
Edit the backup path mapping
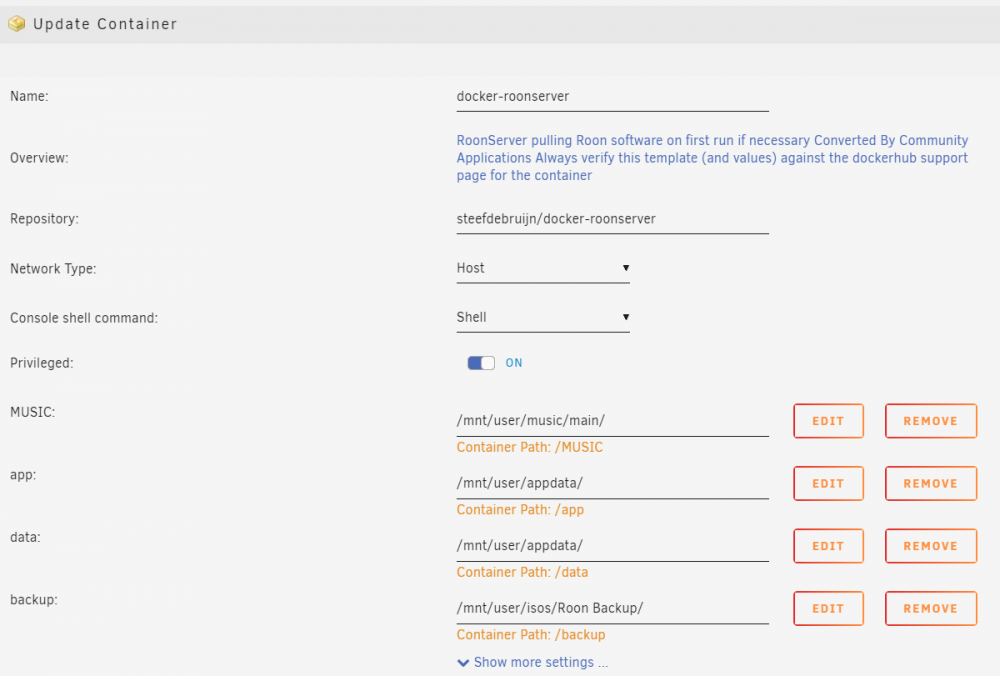[828, 608]
